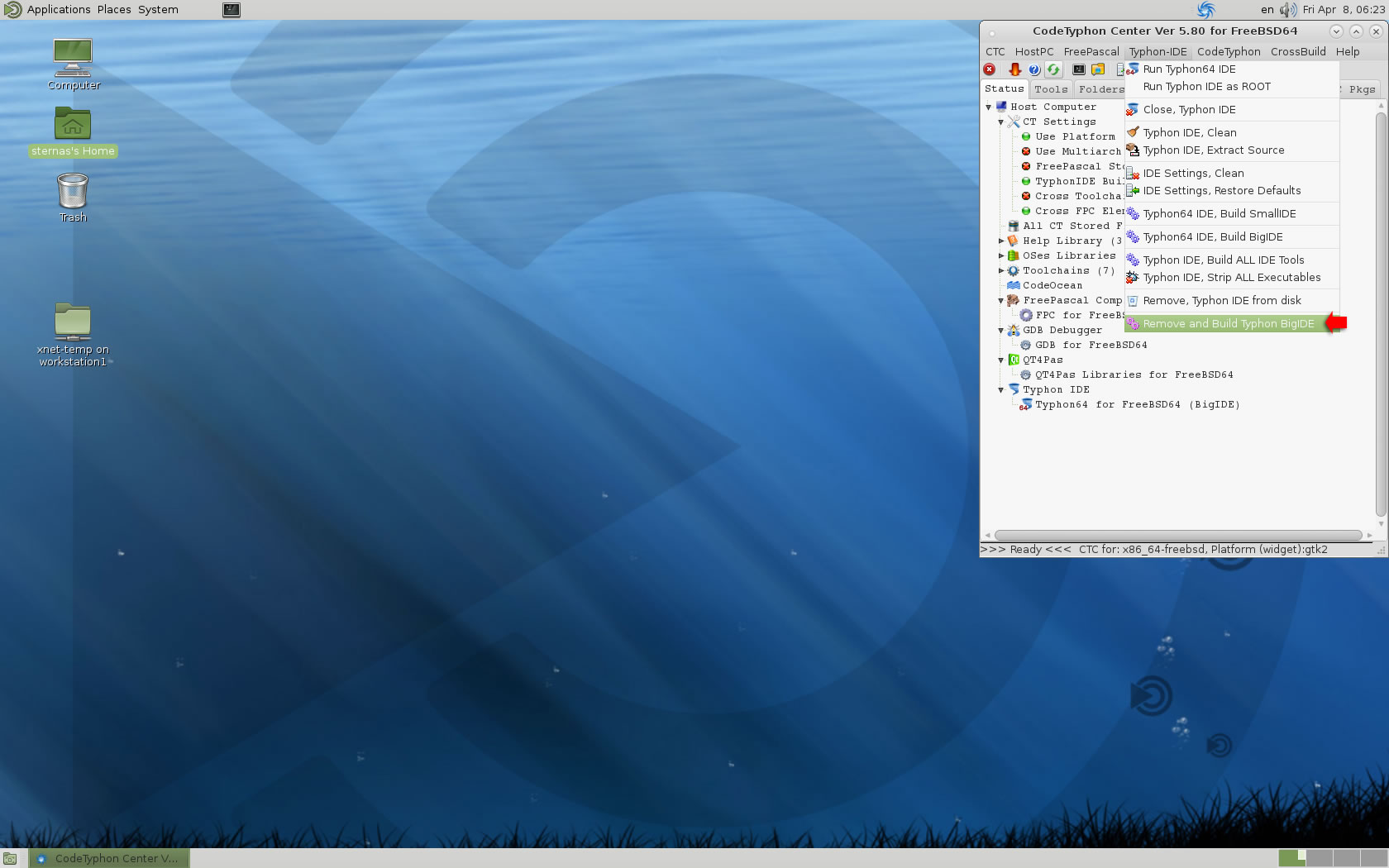Choose Typhon IDE, Clean entry
The width and height of the screenshot is (1389, 868).
1232,132
